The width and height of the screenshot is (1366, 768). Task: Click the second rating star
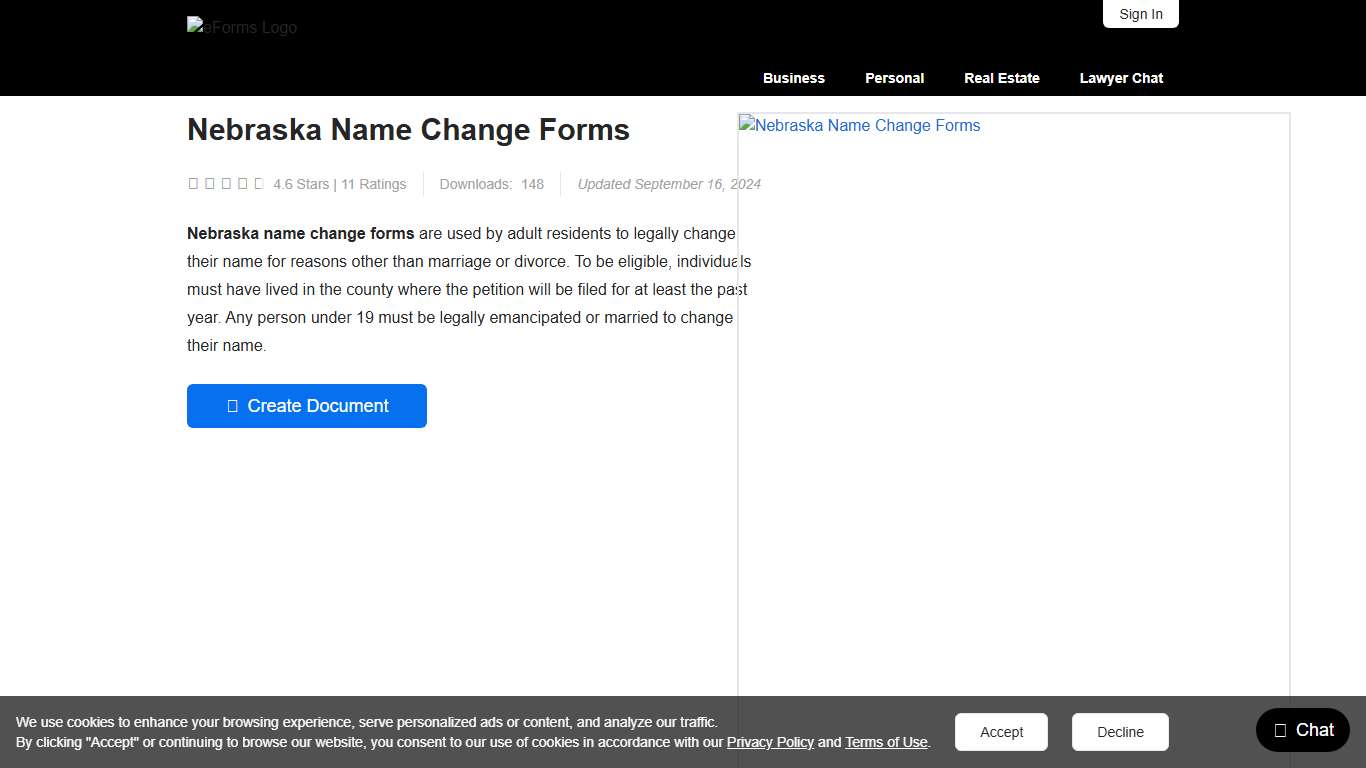210,183
